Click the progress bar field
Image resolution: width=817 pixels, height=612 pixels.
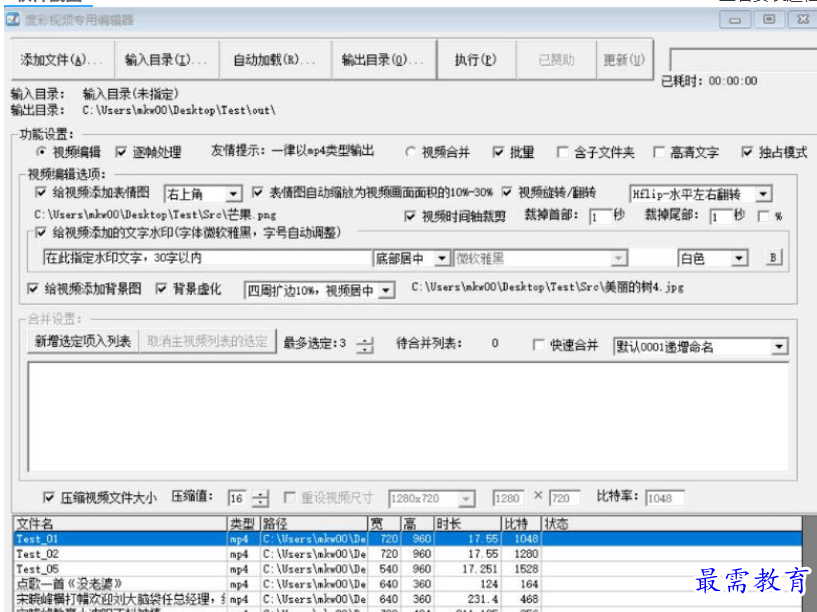(744, 60)
